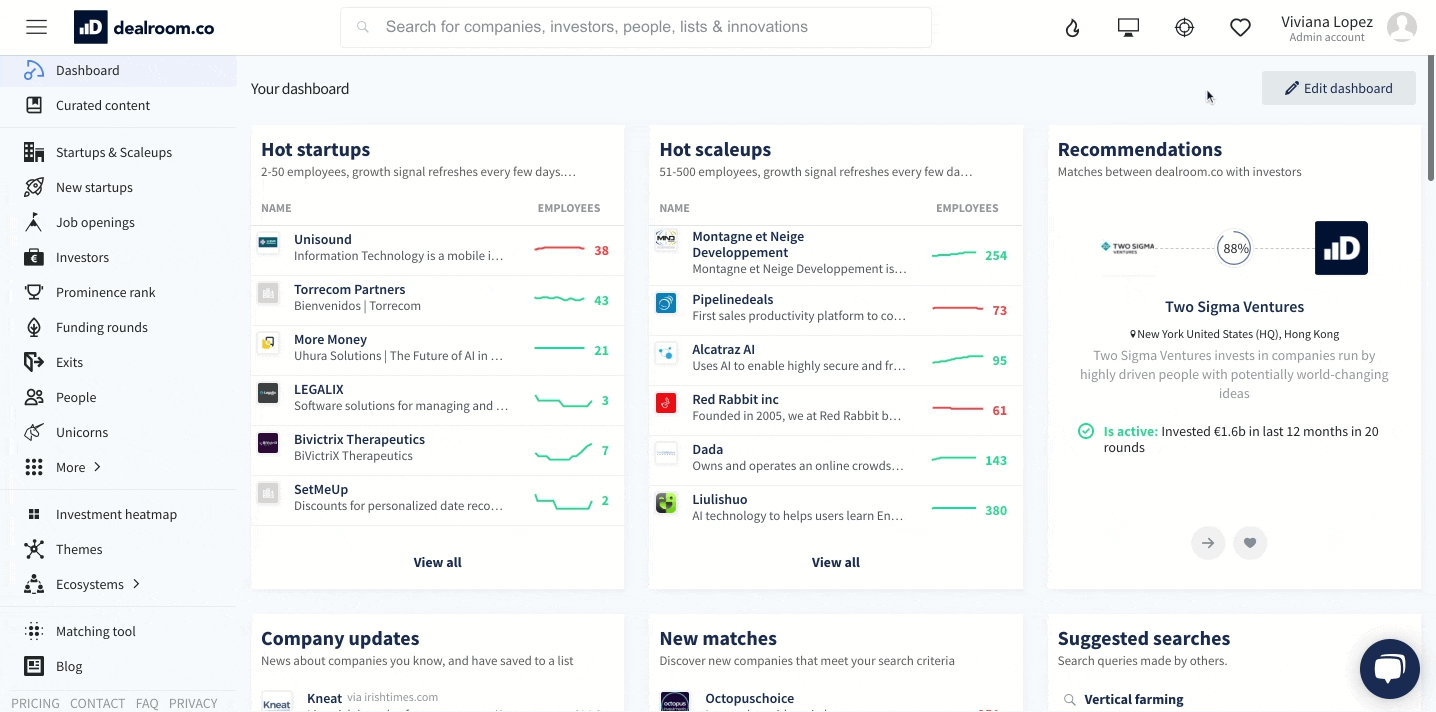Open the PRIVACY footer link

193,703
